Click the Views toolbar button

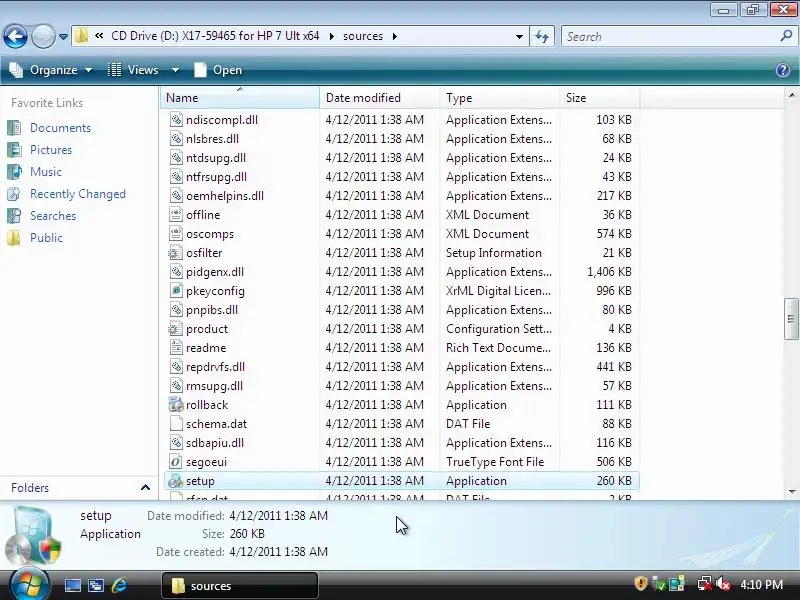[x=134, y=70]
